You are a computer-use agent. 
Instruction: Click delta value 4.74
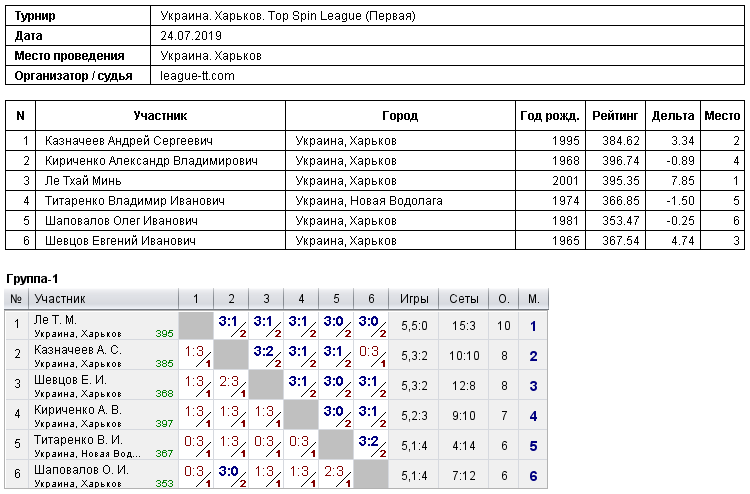pyautogui.click(x=683, y=241)
